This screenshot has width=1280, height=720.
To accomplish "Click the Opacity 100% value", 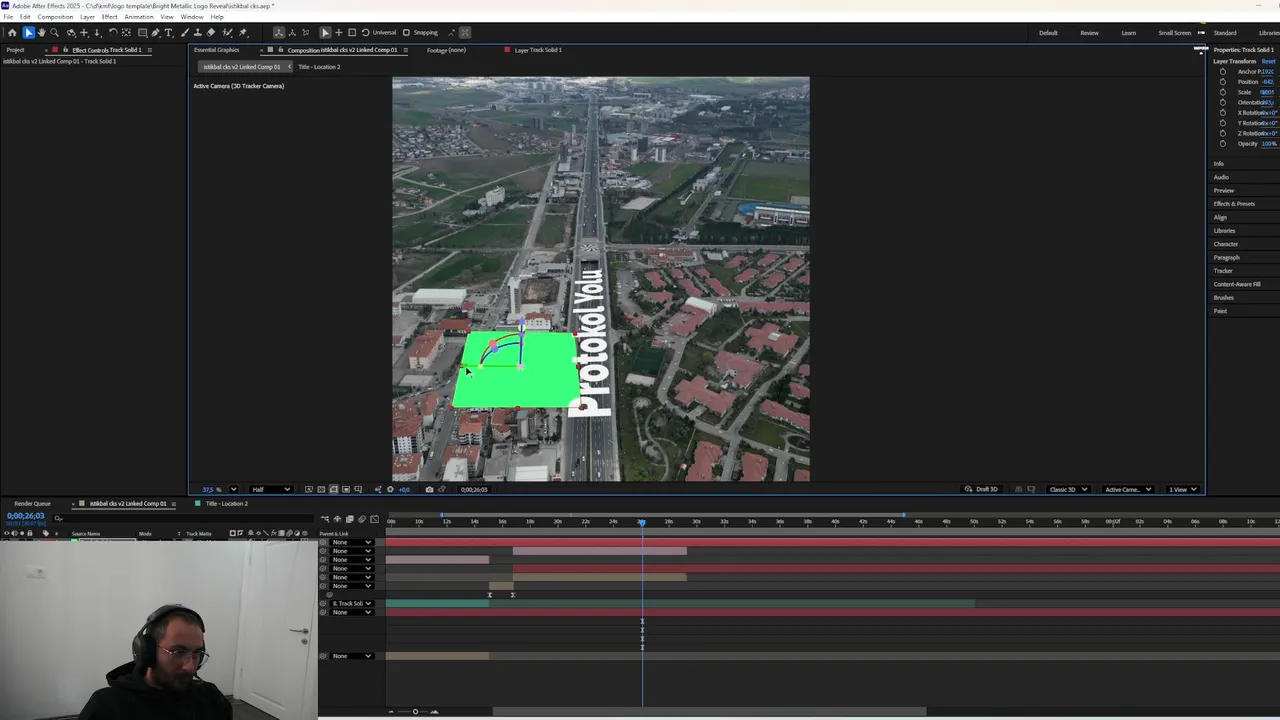I will (1269, 143).
